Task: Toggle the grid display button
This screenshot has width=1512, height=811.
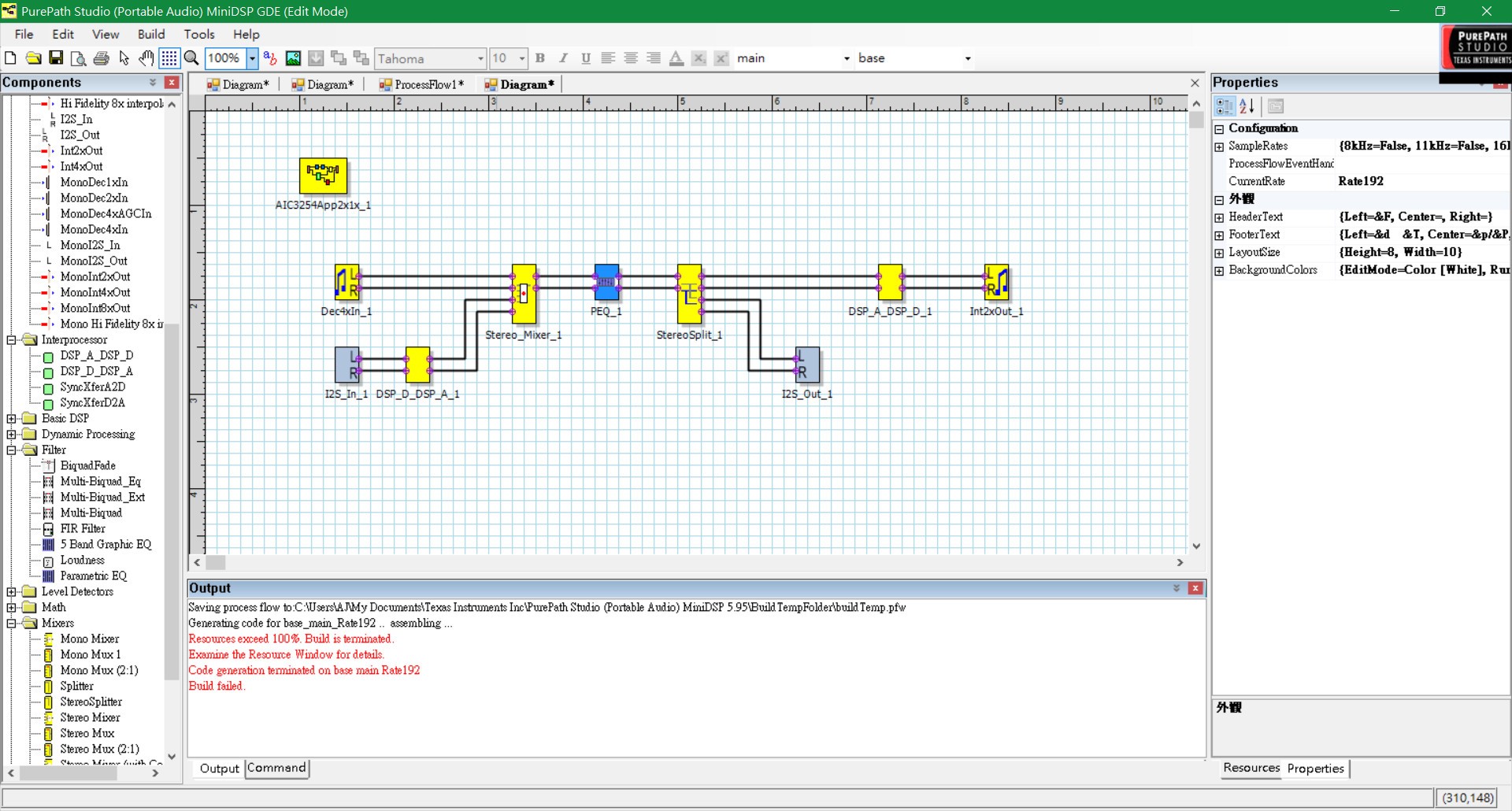Action: pos(169,58)
